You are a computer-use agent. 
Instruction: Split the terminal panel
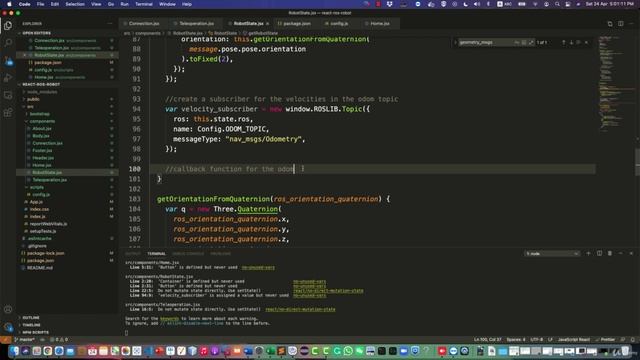(599, 253)
